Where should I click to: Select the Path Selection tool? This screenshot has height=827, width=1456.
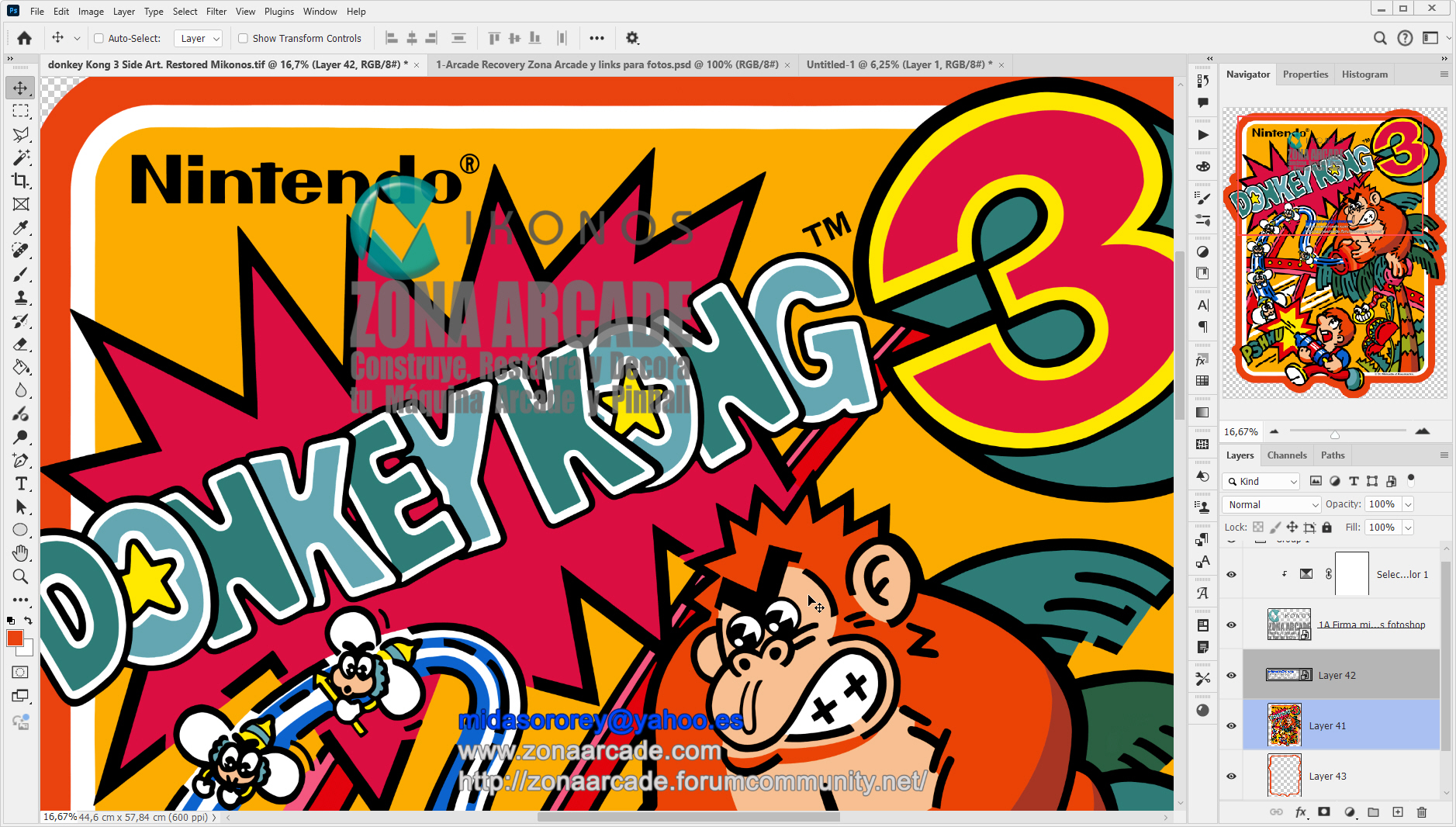tap(21, 507)
